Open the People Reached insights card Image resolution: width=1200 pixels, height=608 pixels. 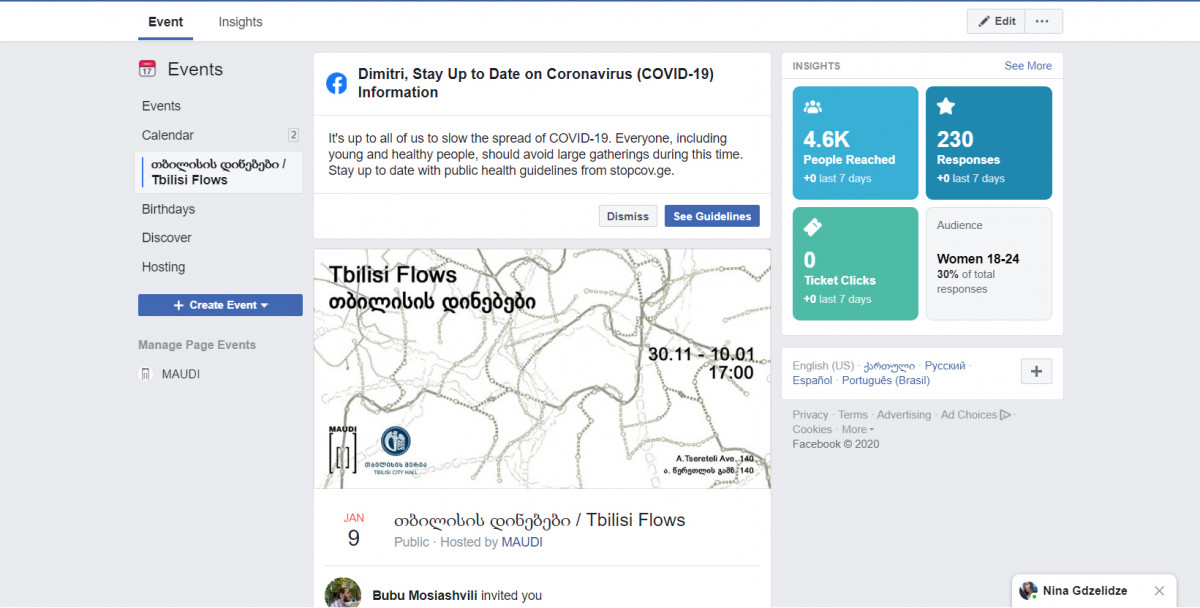(x=855, y=142)
